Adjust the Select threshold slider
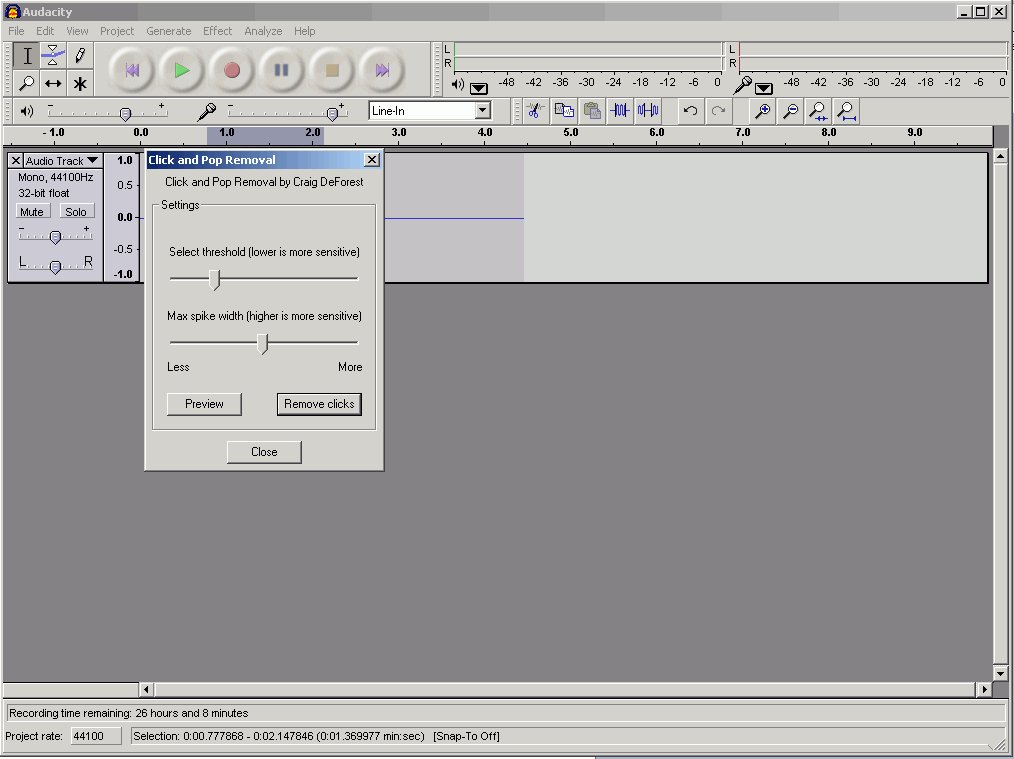The image size is (1014, 759). (215, 279)
